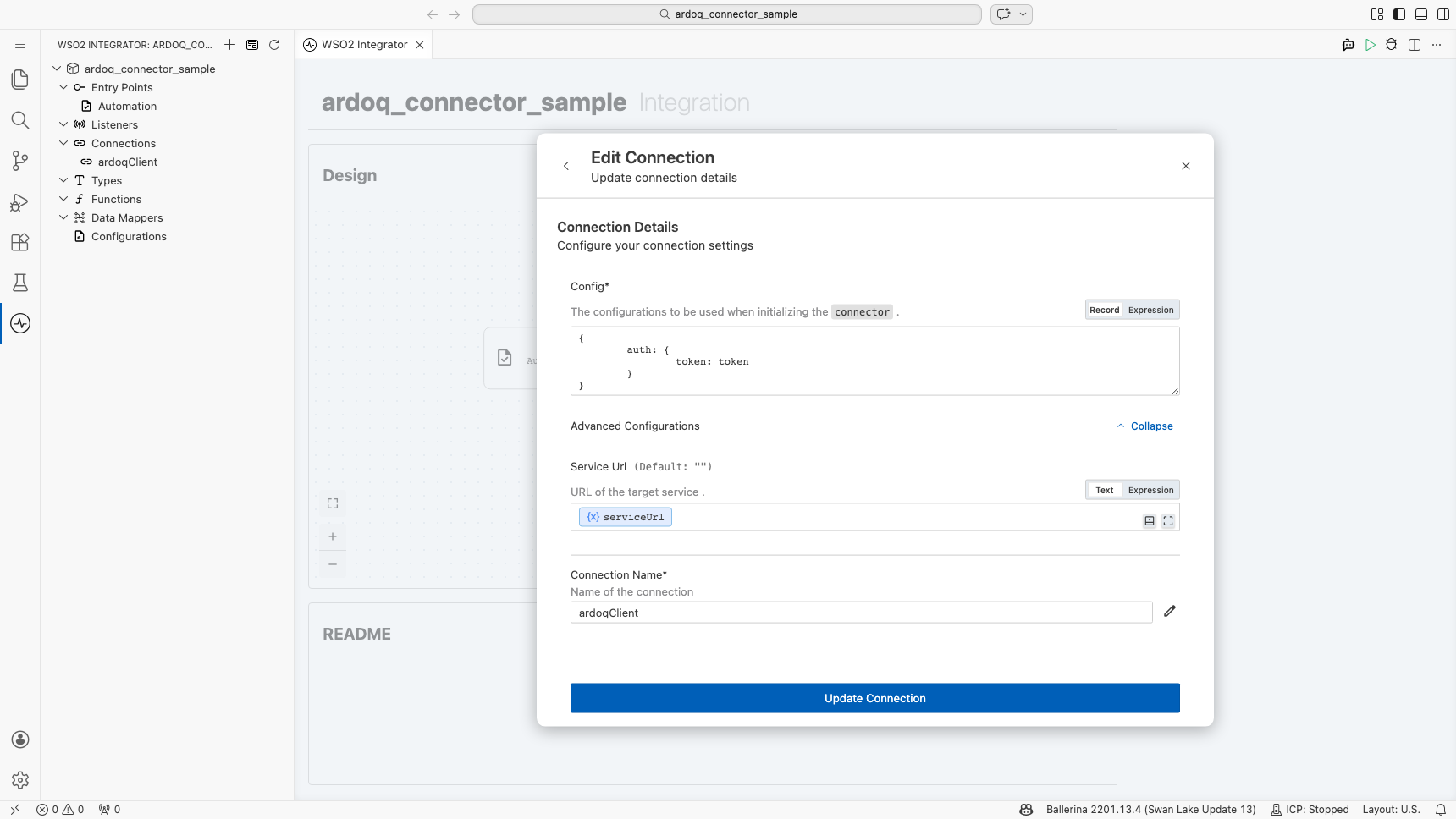1456x819 pixels.
Task: Open notifications bell in status bar
Action: pyautogui.click(x=1441, y=810)
